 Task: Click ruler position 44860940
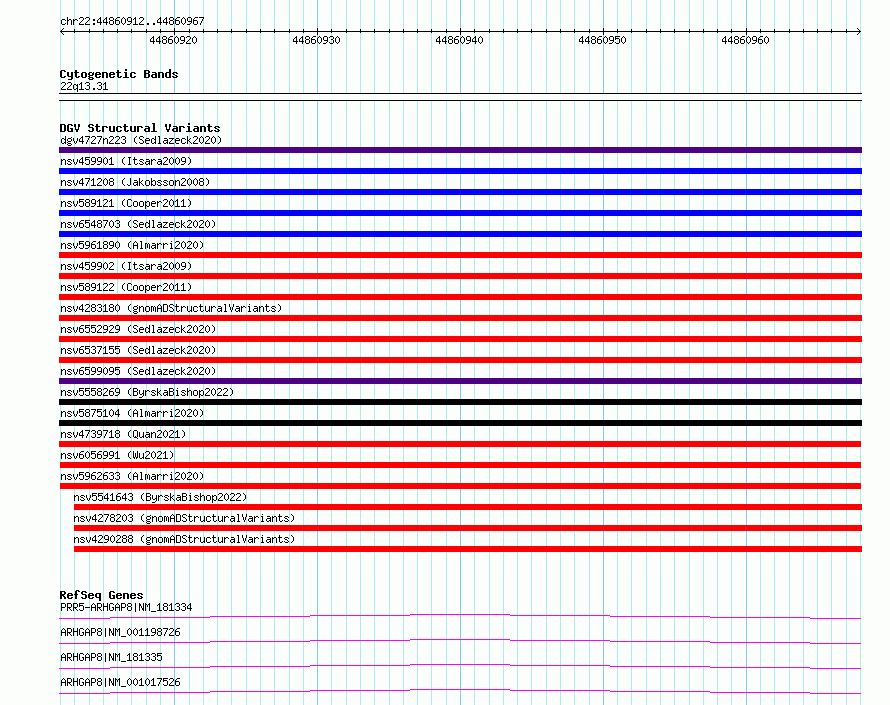459,40
